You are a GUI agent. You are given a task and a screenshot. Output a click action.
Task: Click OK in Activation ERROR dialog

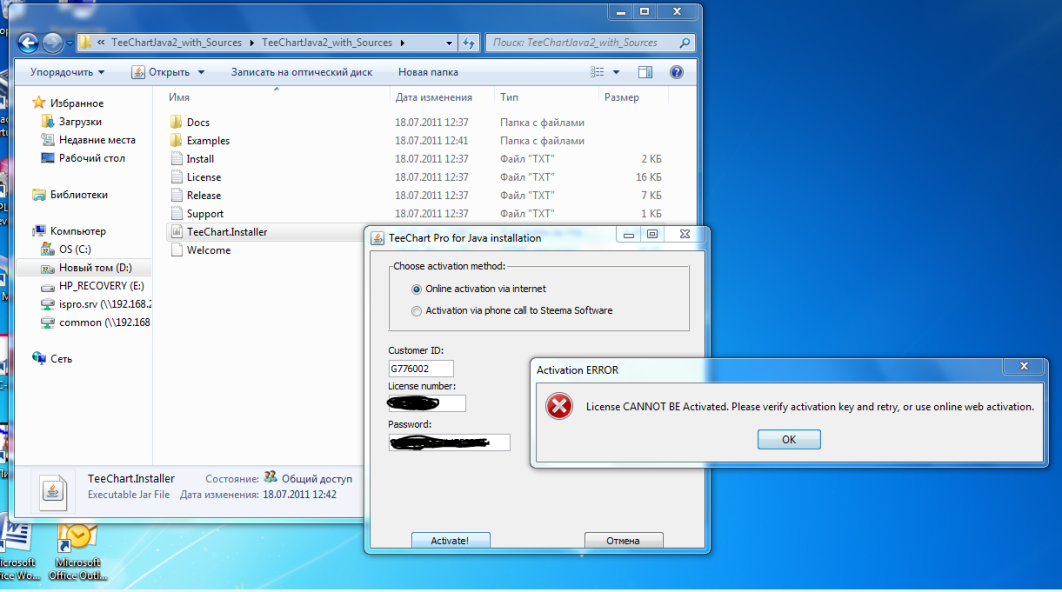tap(788, 440)
